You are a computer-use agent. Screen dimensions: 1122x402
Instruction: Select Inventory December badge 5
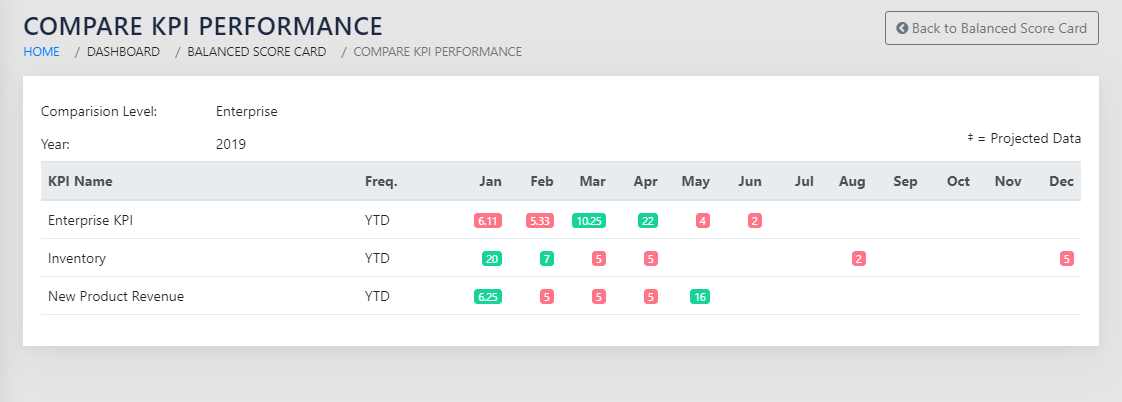tap(1066, 258)
